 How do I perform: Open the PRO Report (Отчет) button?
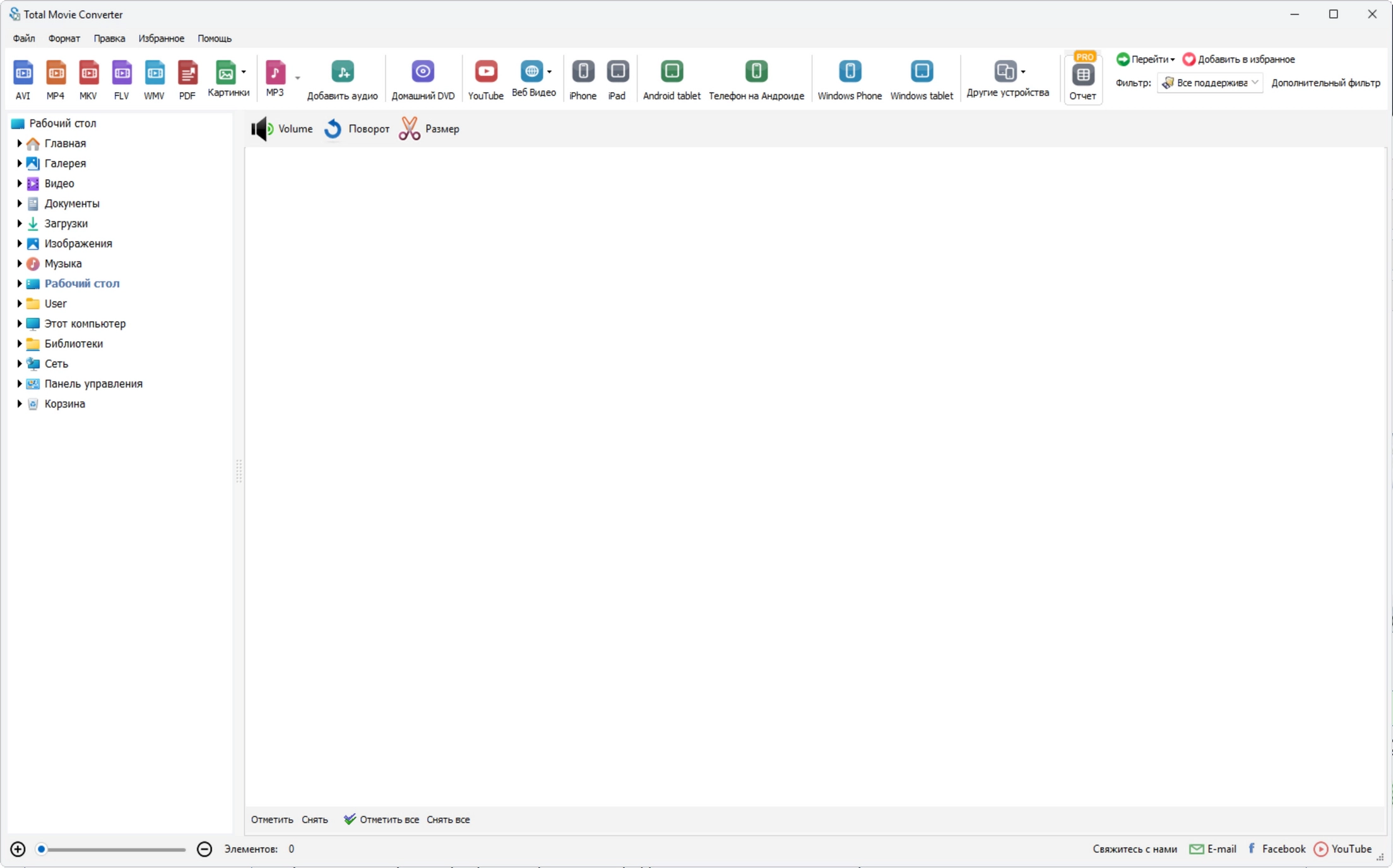click(1082, 78)
